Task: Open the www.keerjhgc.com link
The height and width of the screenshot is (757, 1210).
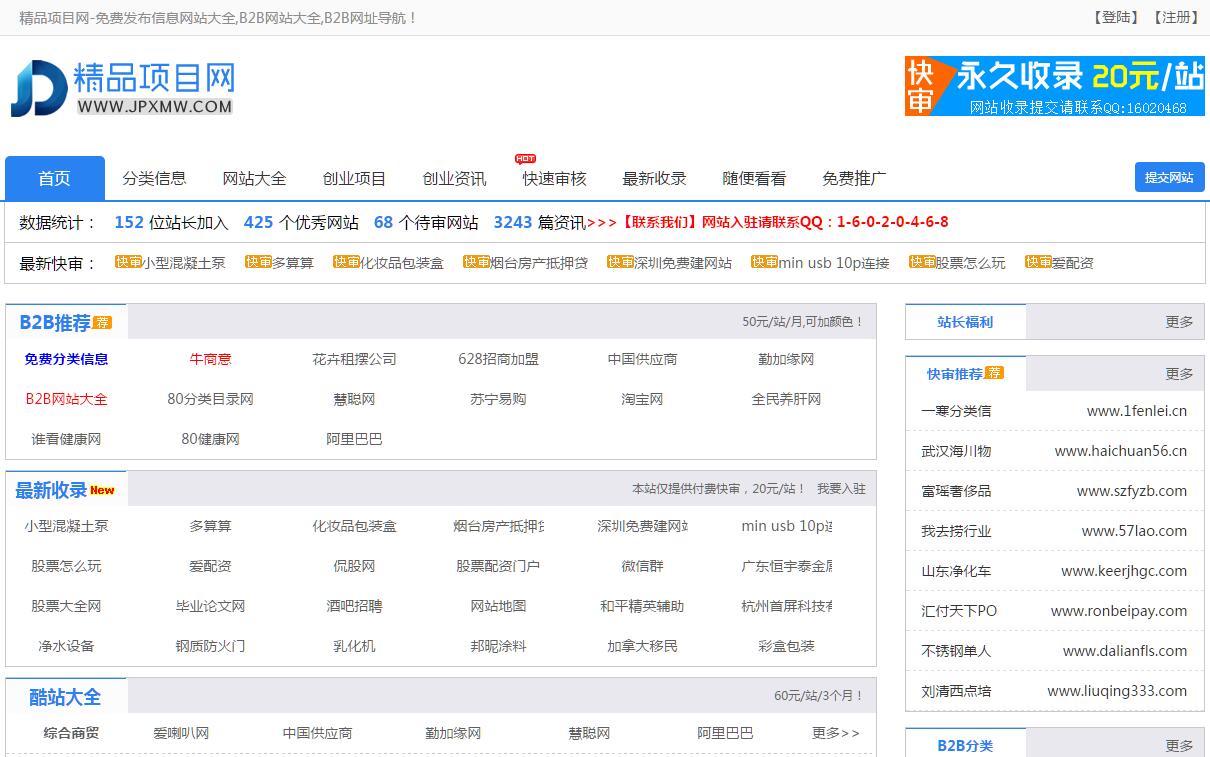Action: 1124,571
